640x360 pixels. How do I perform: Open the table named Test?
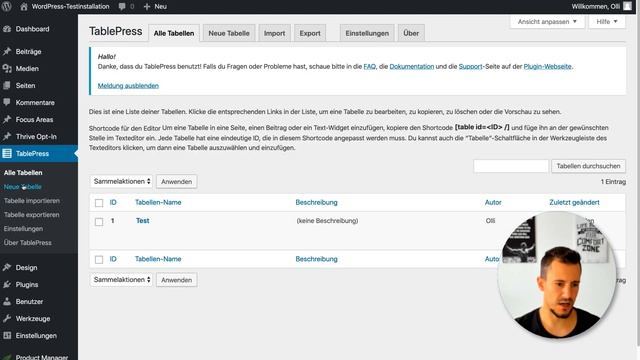(142, 220)
